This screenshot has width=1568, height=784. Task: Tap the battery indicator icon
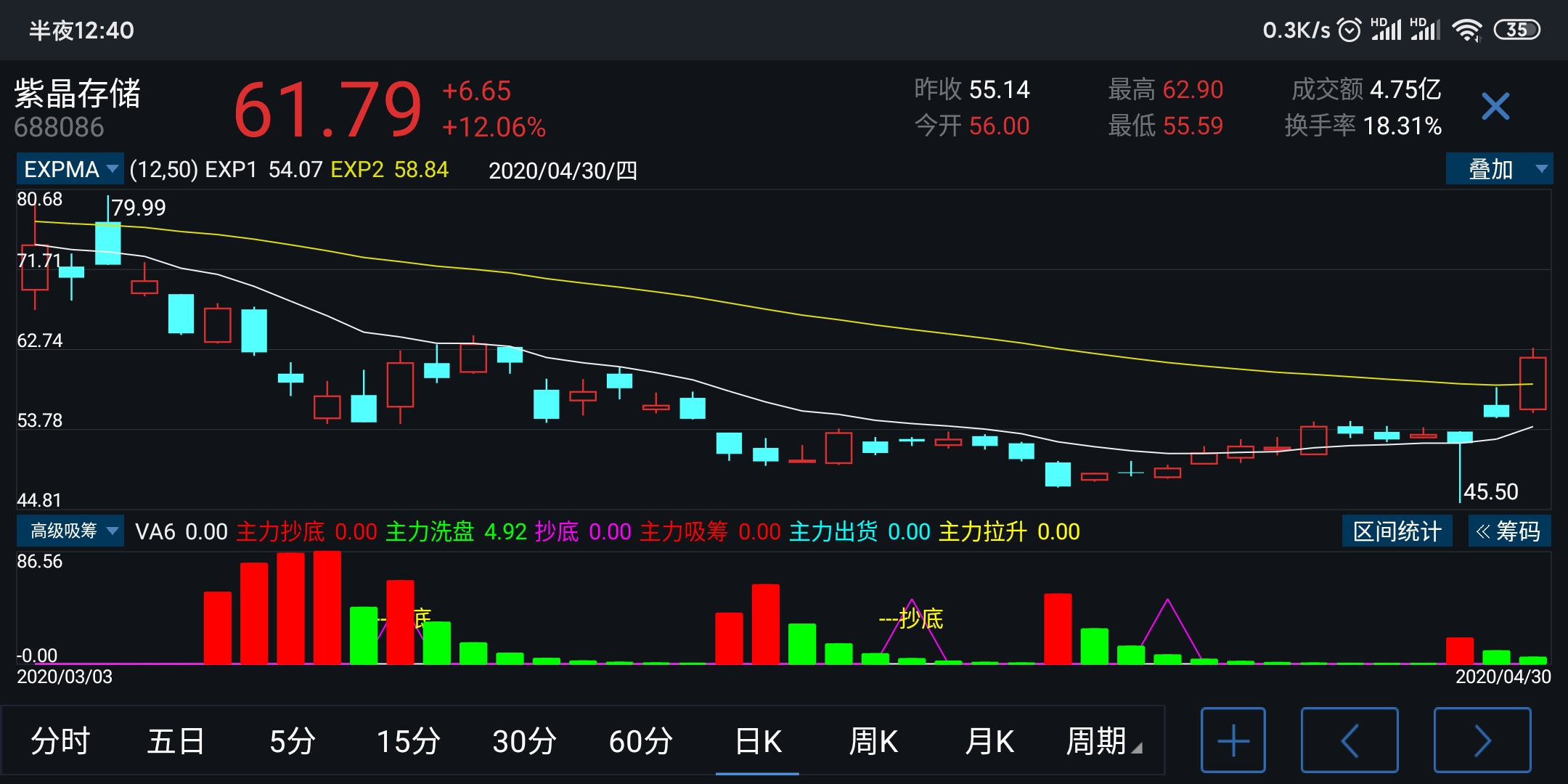1516,30
